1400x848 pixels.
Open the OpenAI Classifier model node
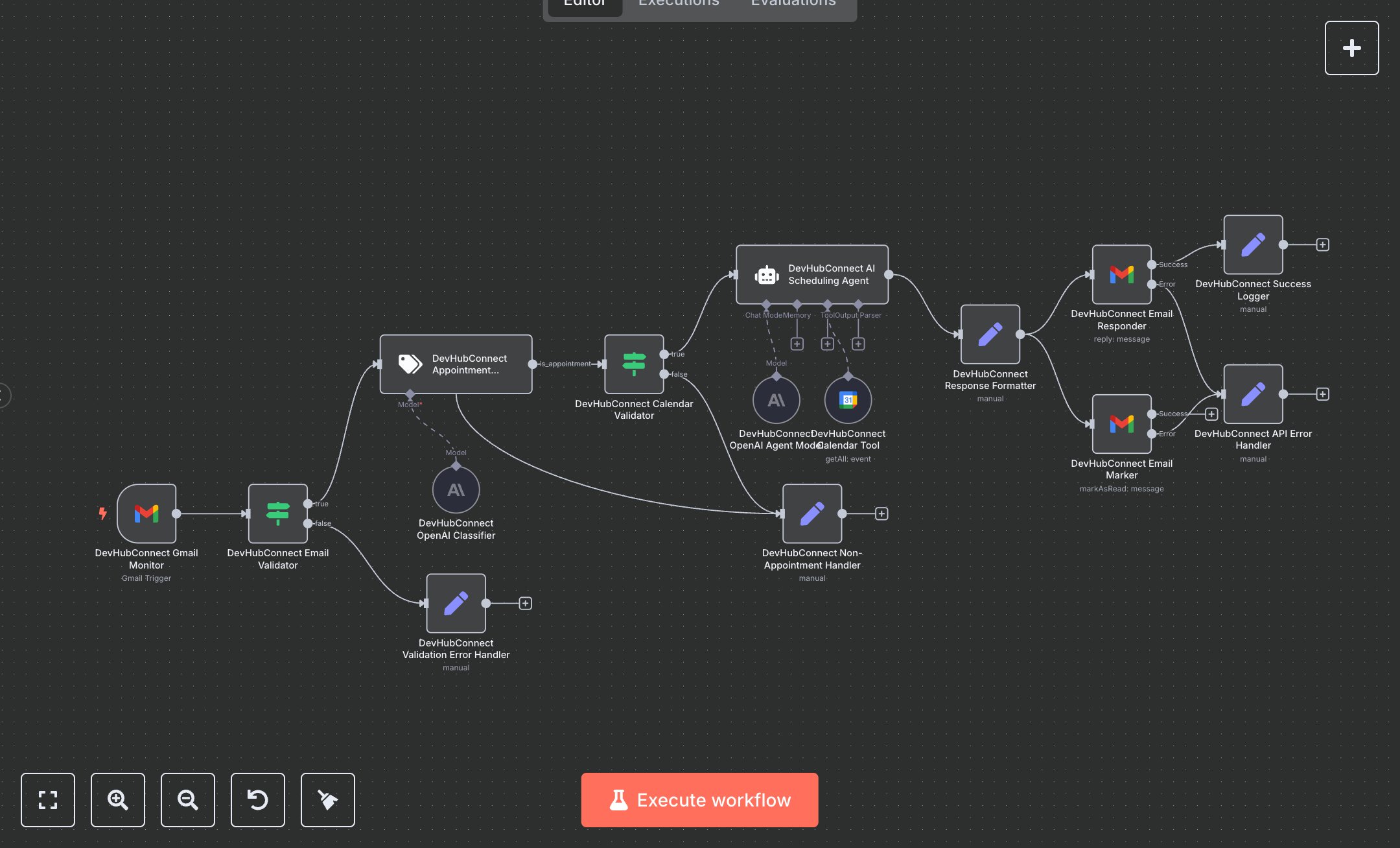(456, 490)
